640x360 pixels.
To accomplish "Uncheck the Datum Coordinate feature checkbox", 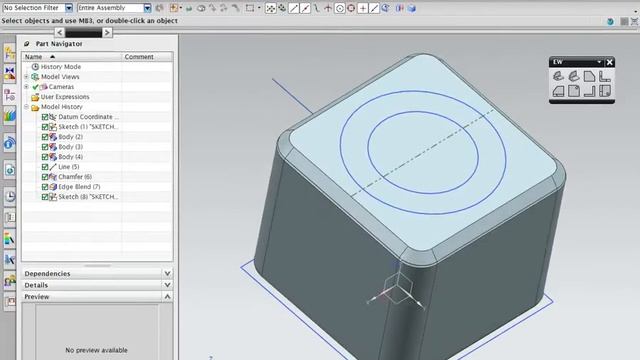I will tap(45, 117).
